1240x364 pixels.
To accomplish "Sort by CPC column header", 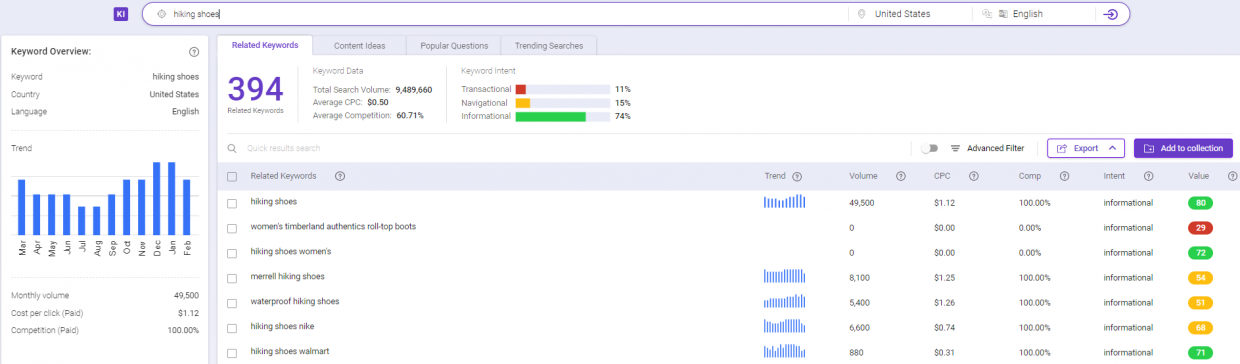I will (x=942, y=176).
